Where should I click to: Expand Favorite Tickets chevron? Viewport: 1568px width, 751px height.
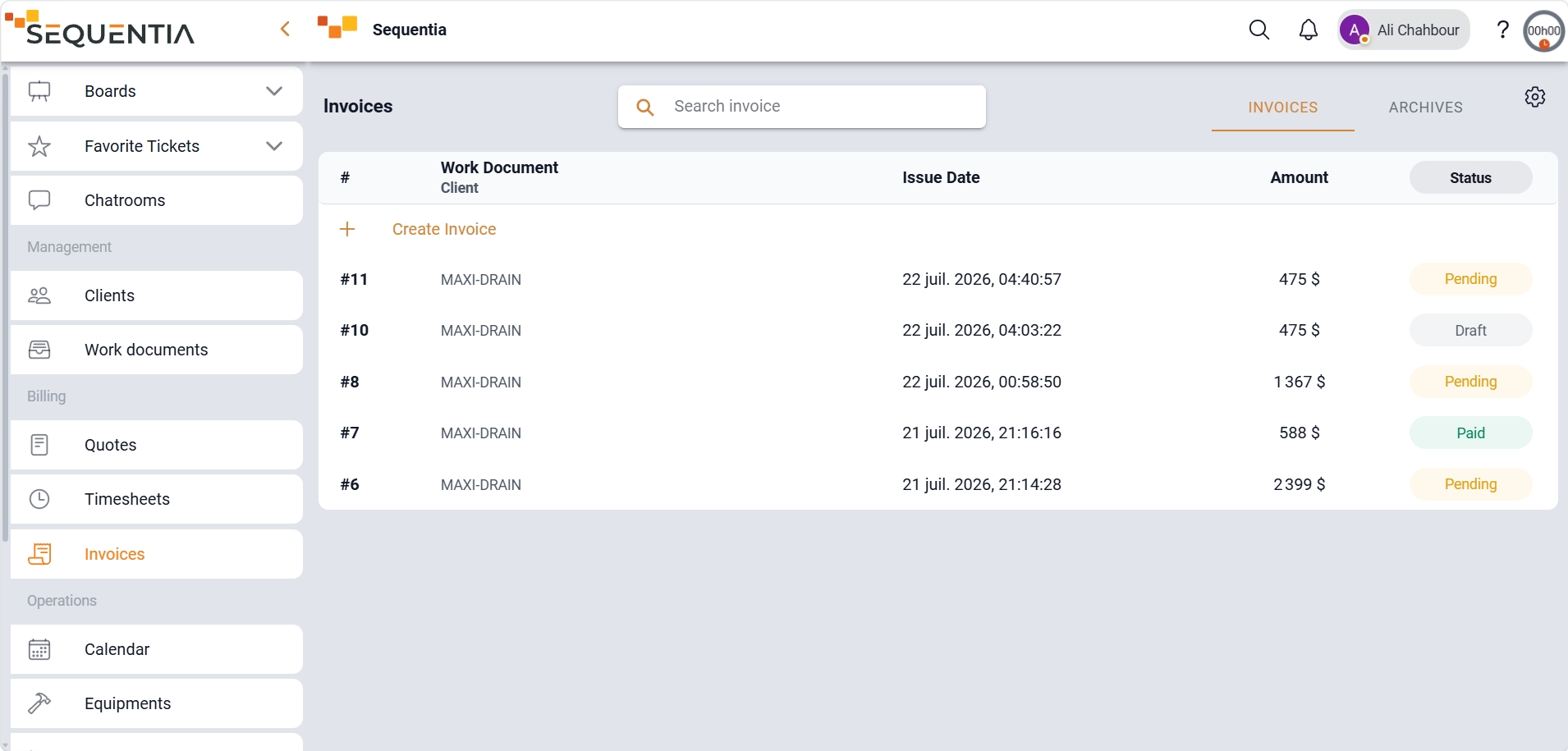274,146
